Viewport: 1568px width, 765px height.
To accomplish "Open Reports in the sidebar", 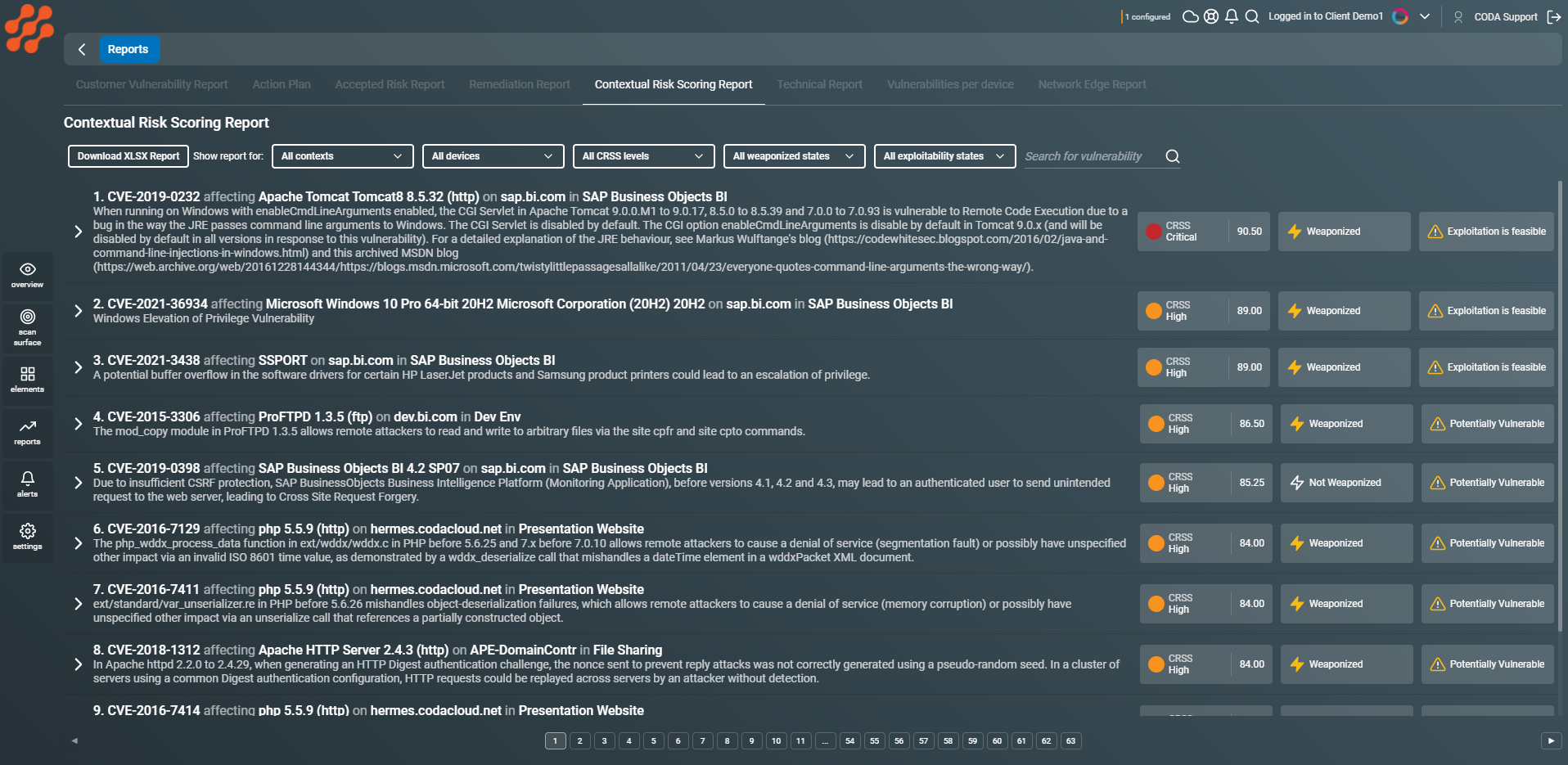I will [28, 432].
